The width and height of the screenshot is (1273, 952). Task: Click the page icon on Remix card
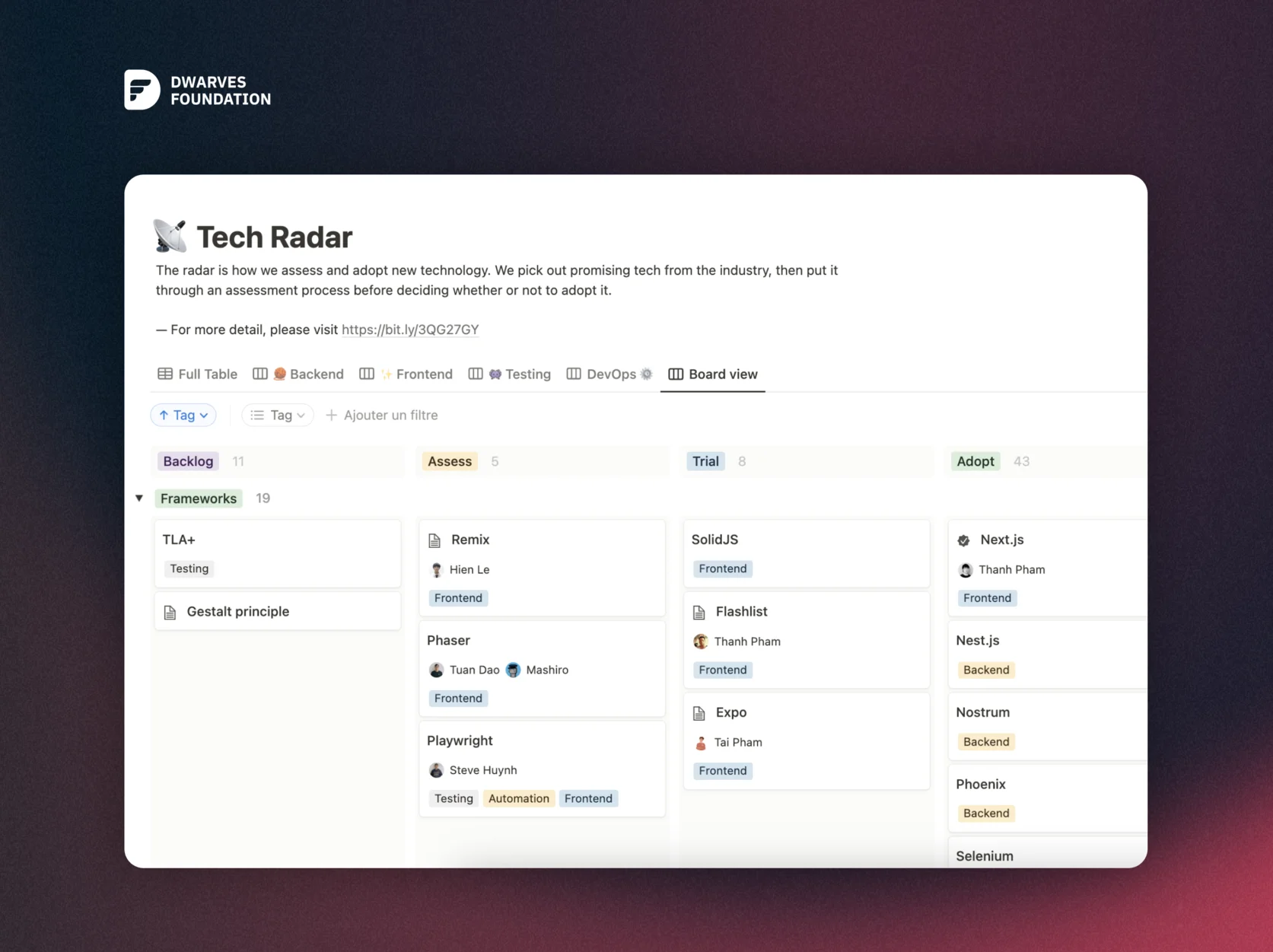tap(434, 540)
